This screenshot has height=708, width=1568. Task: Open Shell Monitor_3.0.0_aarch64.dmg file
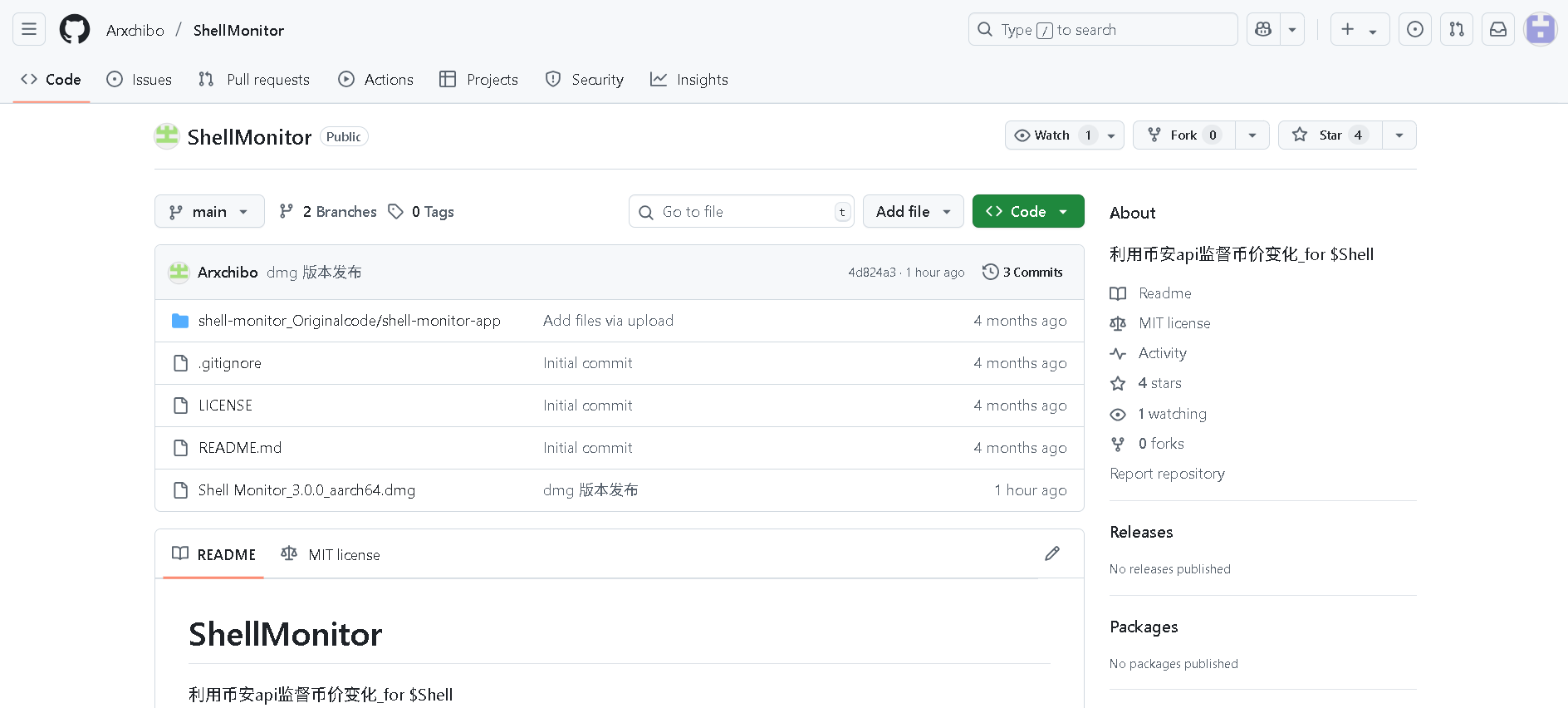coord(306,490)
